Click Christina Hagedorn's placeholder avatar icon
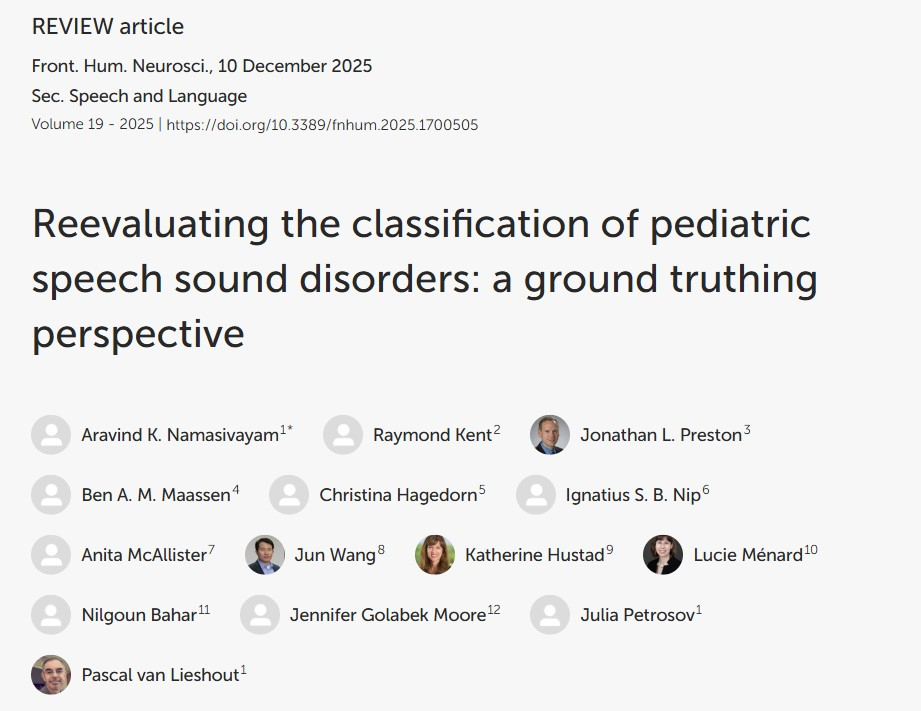The height and width of the screenshot is (711, 921). click(289, 495)
